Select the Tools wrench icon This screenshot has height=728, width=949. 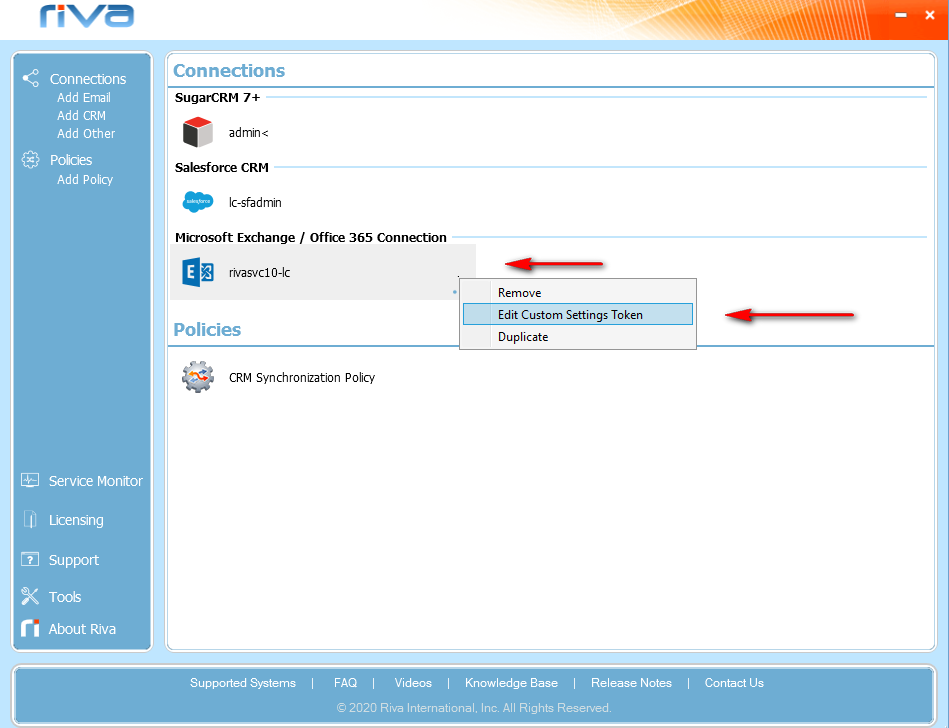point(29,596)
